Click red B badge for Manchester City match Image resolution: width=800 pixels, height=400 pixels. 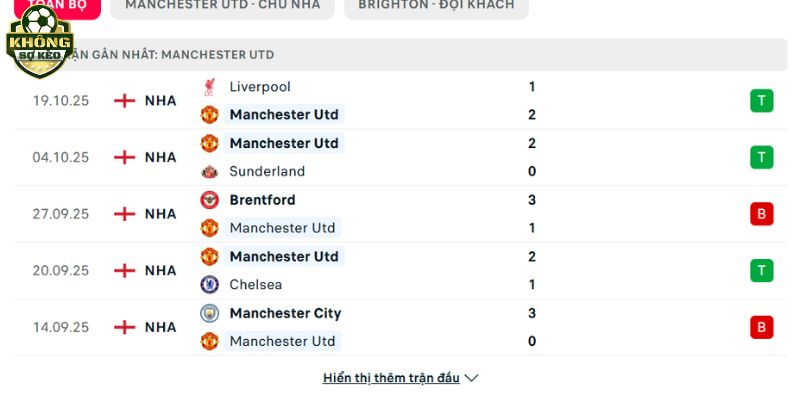[x=761, y=327]
